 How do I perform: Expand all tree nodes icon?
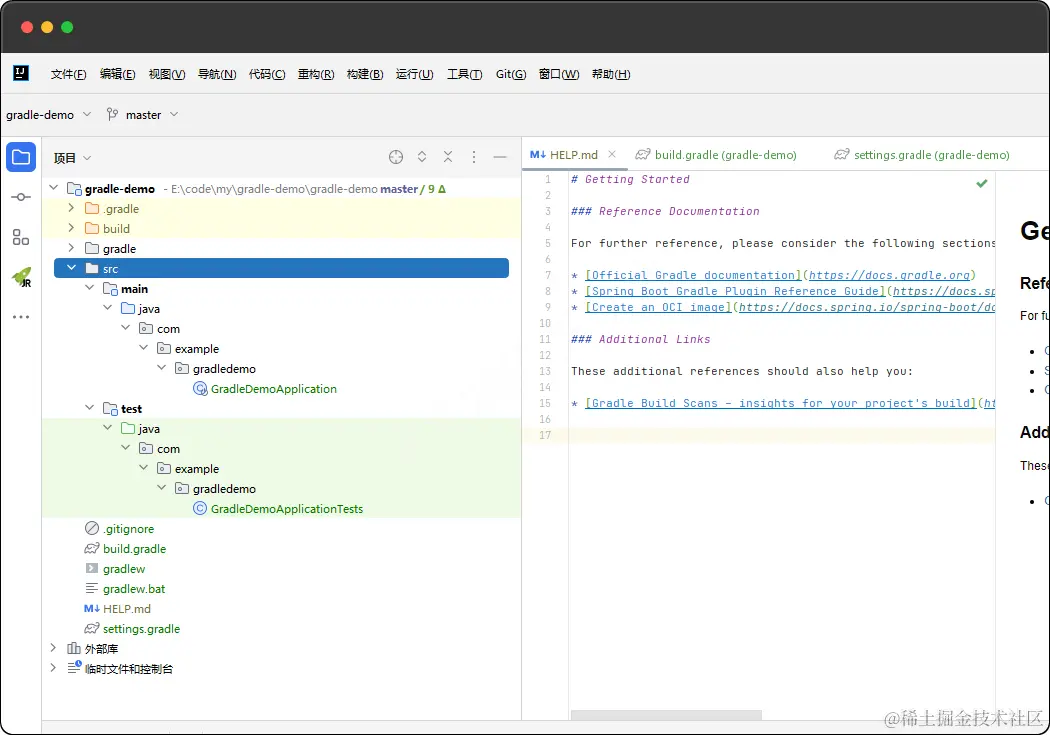pos(422,157)
